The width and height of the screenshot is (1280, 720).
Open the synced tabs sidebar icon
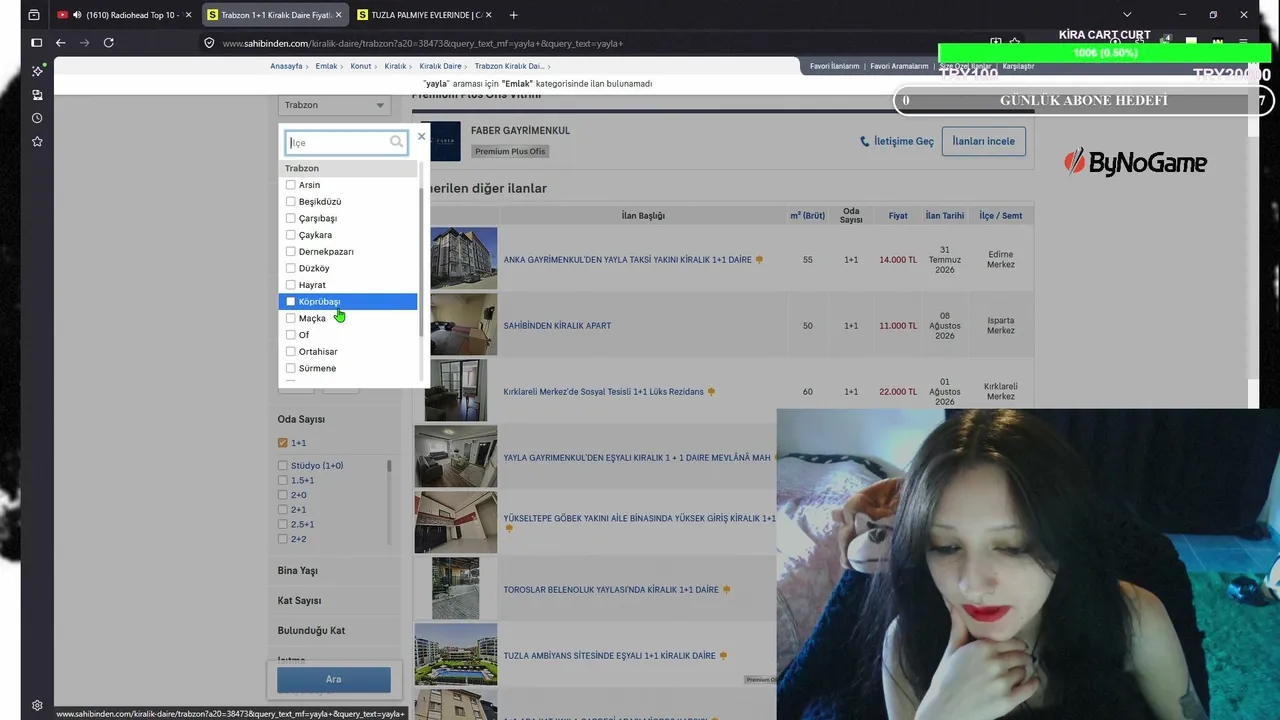tap(37, 95)
